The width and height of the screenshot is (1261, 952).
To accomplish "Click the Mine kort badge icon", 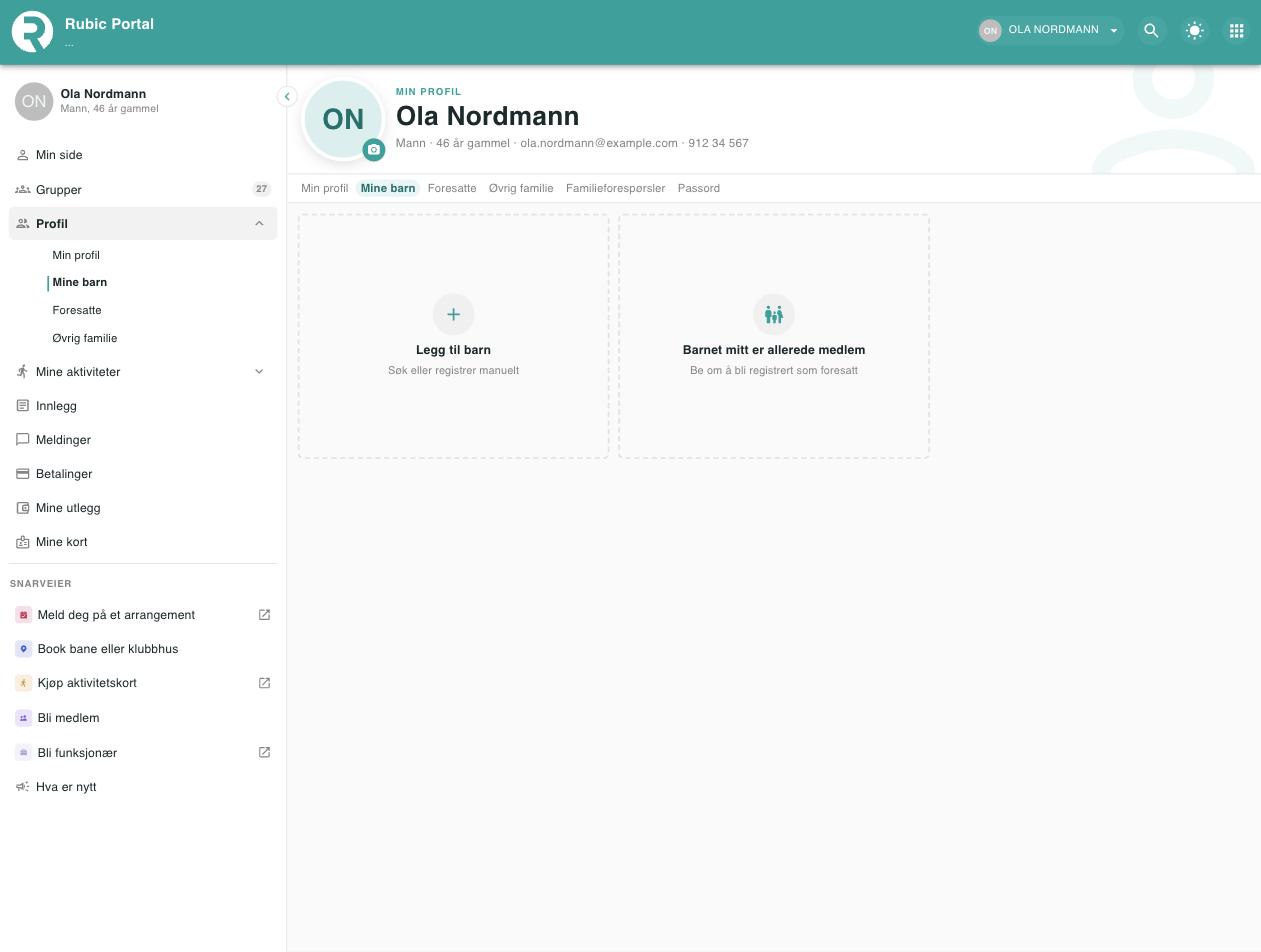I will click(23, 542).
